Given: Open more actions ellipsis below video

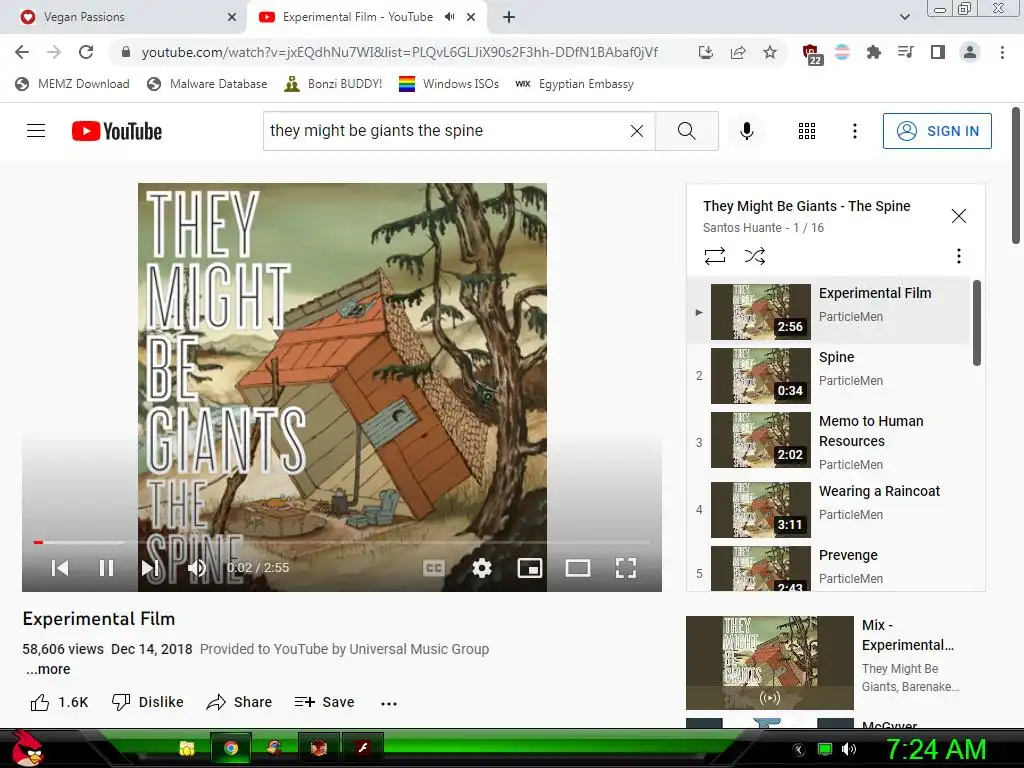Looking at the screenshot, I should 389,703.
